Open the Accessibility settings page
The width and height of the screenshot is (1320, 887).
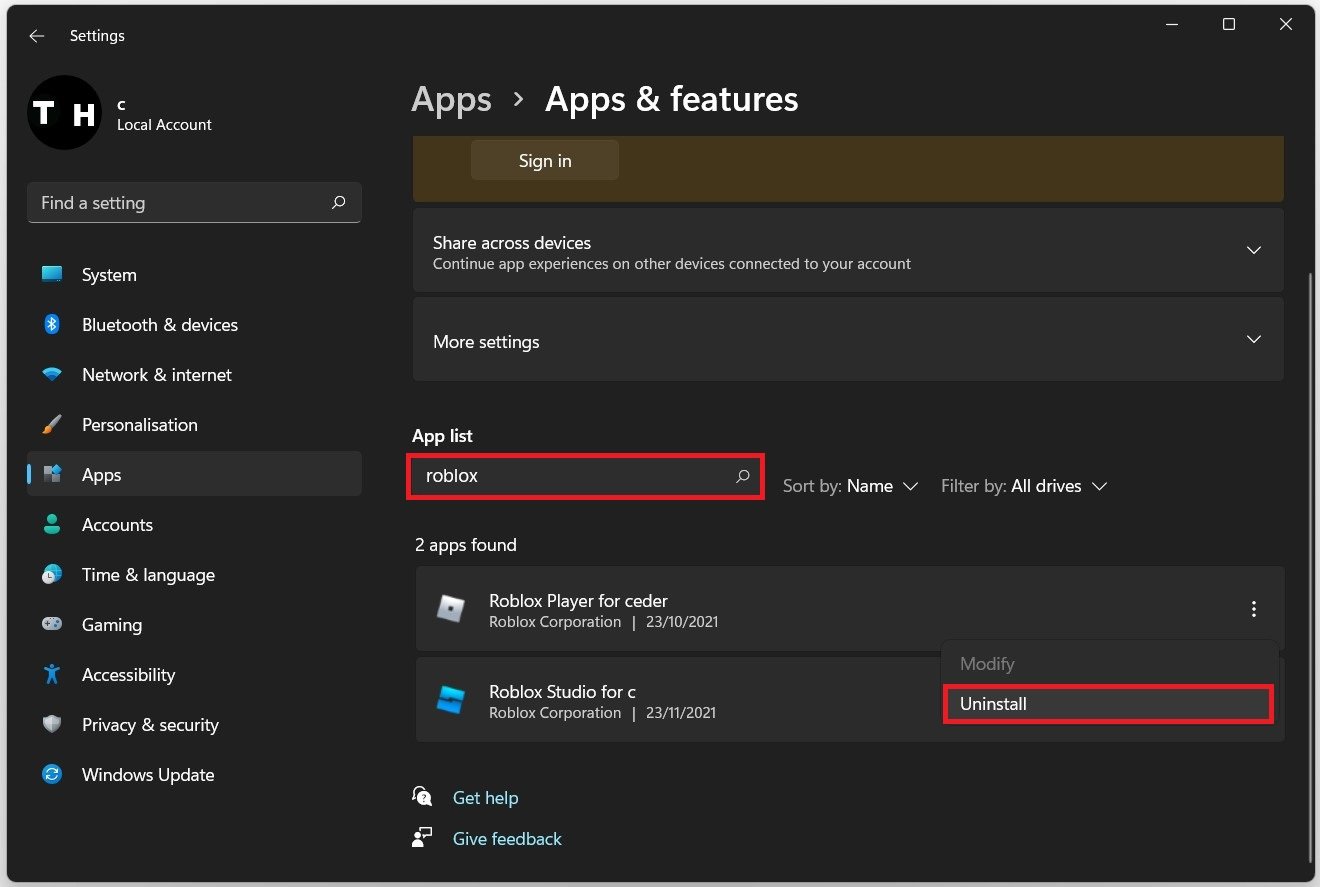click(x=128, y=675)
